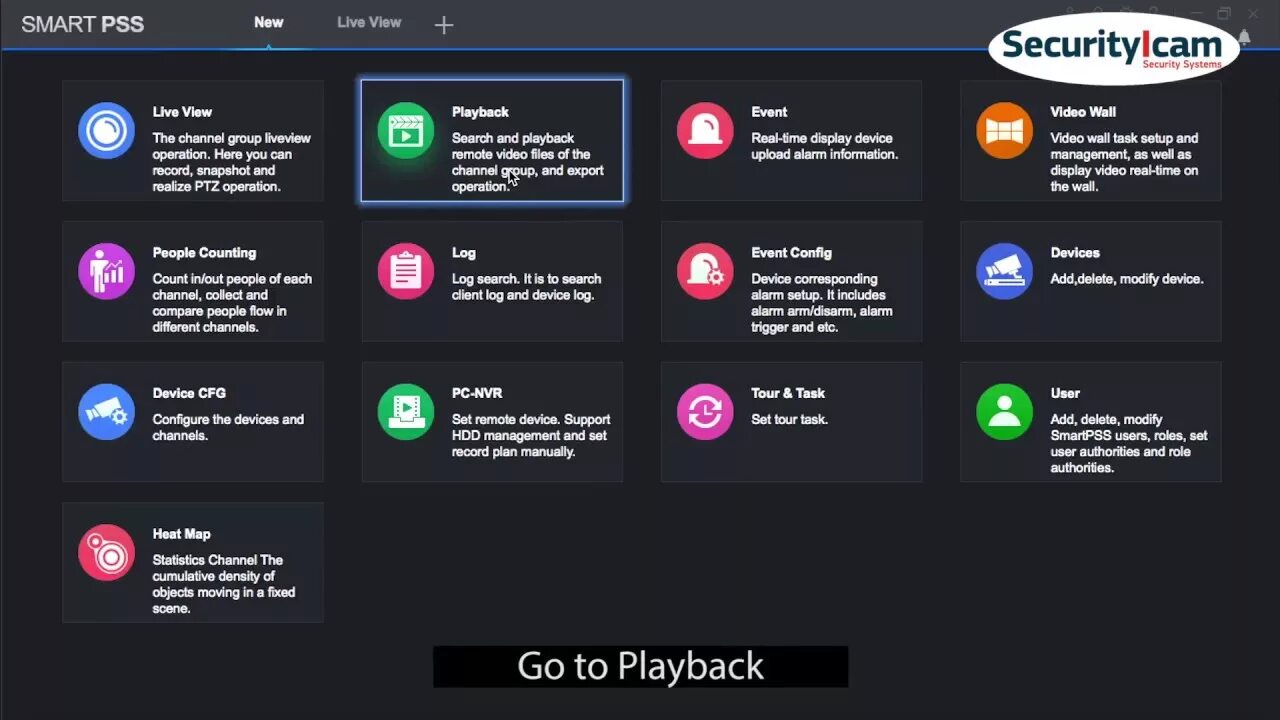Click the 'Event' card title
Image resolution: width=1280 pixels, height=720 pixels.
(769, 112)
